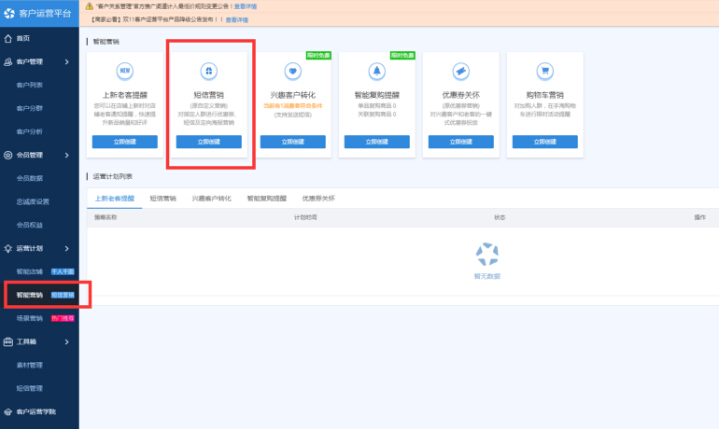719x429 pixels.
Task: Collapse the 会员管理 sidebar section arrow
Action: point(67,155)
